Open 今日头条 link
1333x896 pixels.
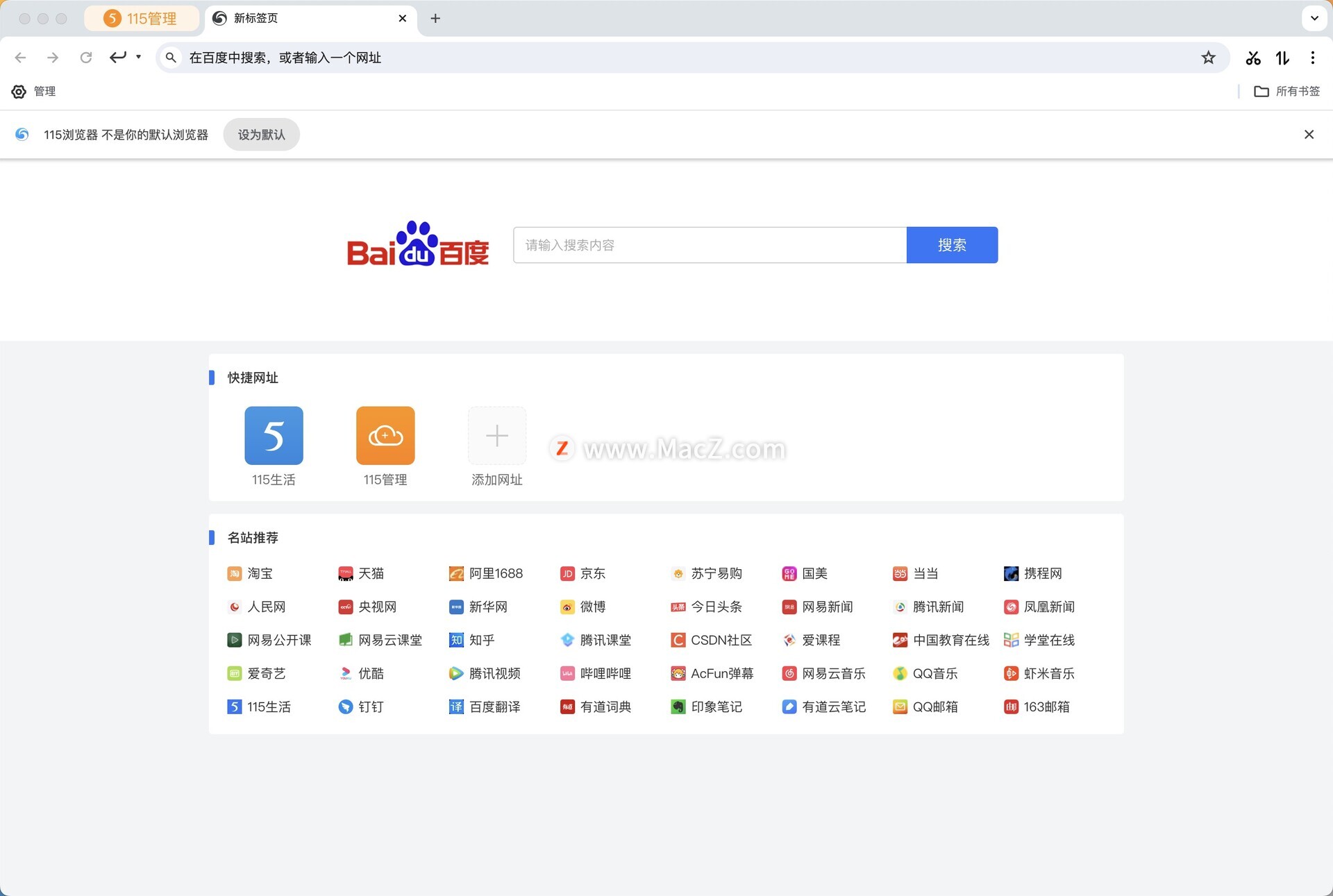tap(707, 607)
